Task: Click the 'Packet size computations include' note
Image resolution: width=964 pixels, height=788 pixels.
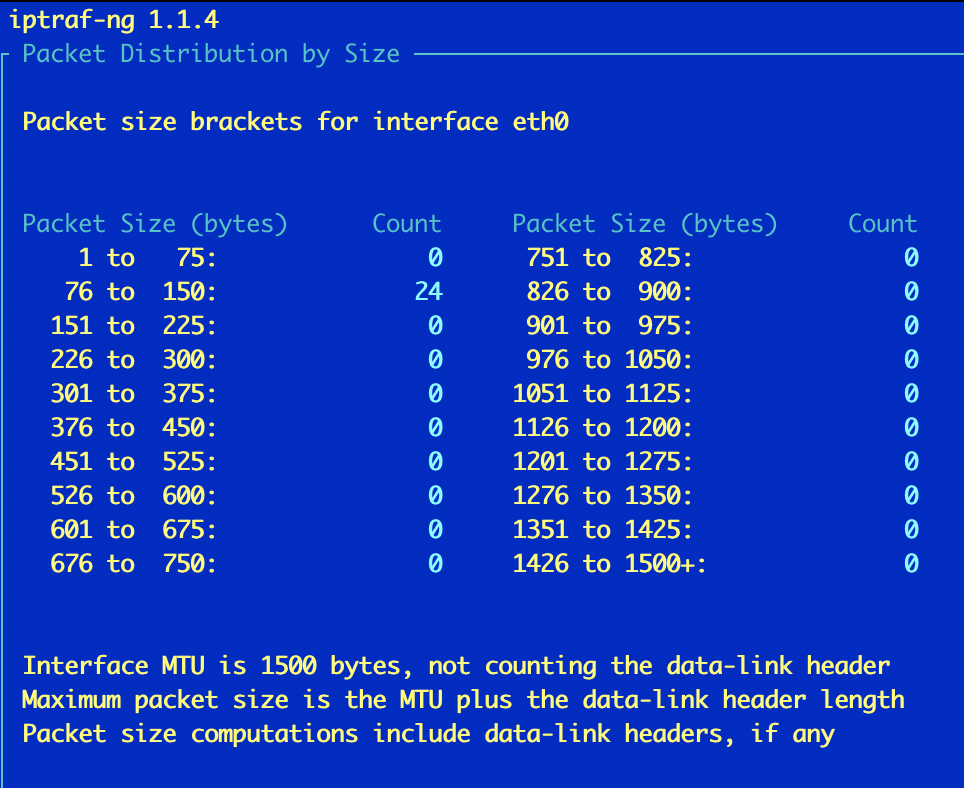Action: point(429,734)
